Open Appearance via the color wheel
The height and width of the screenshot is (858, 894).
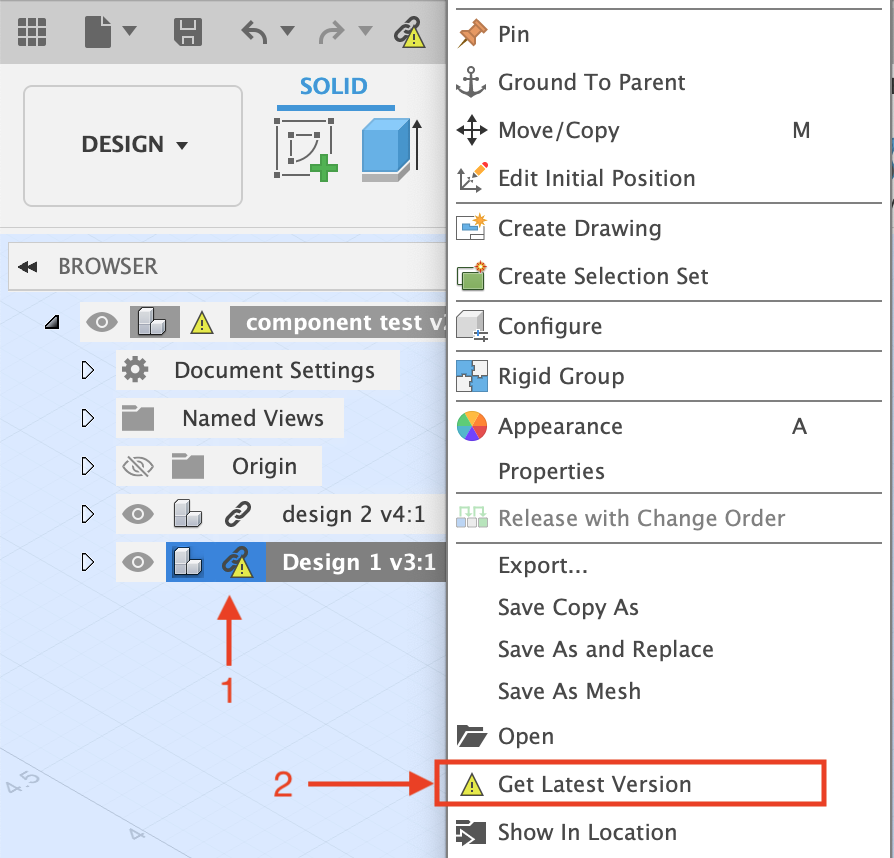pos(471,426)
